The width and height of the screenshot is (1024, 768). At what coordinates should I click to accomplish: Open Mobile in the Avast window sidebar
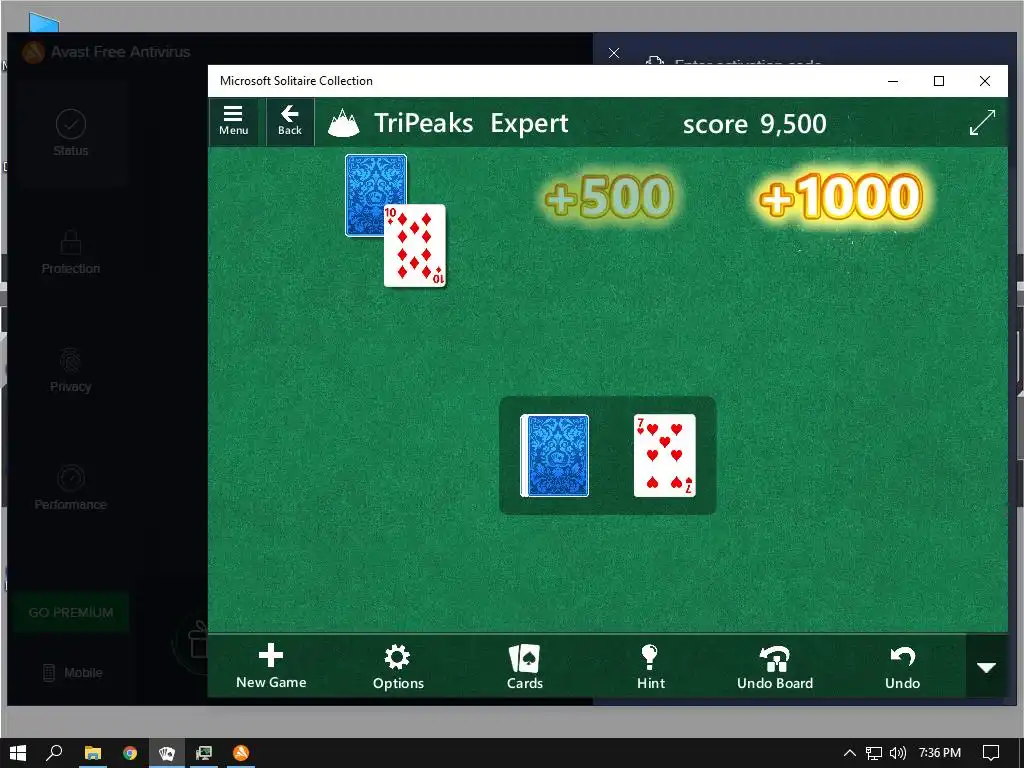[x=72, y=672]
